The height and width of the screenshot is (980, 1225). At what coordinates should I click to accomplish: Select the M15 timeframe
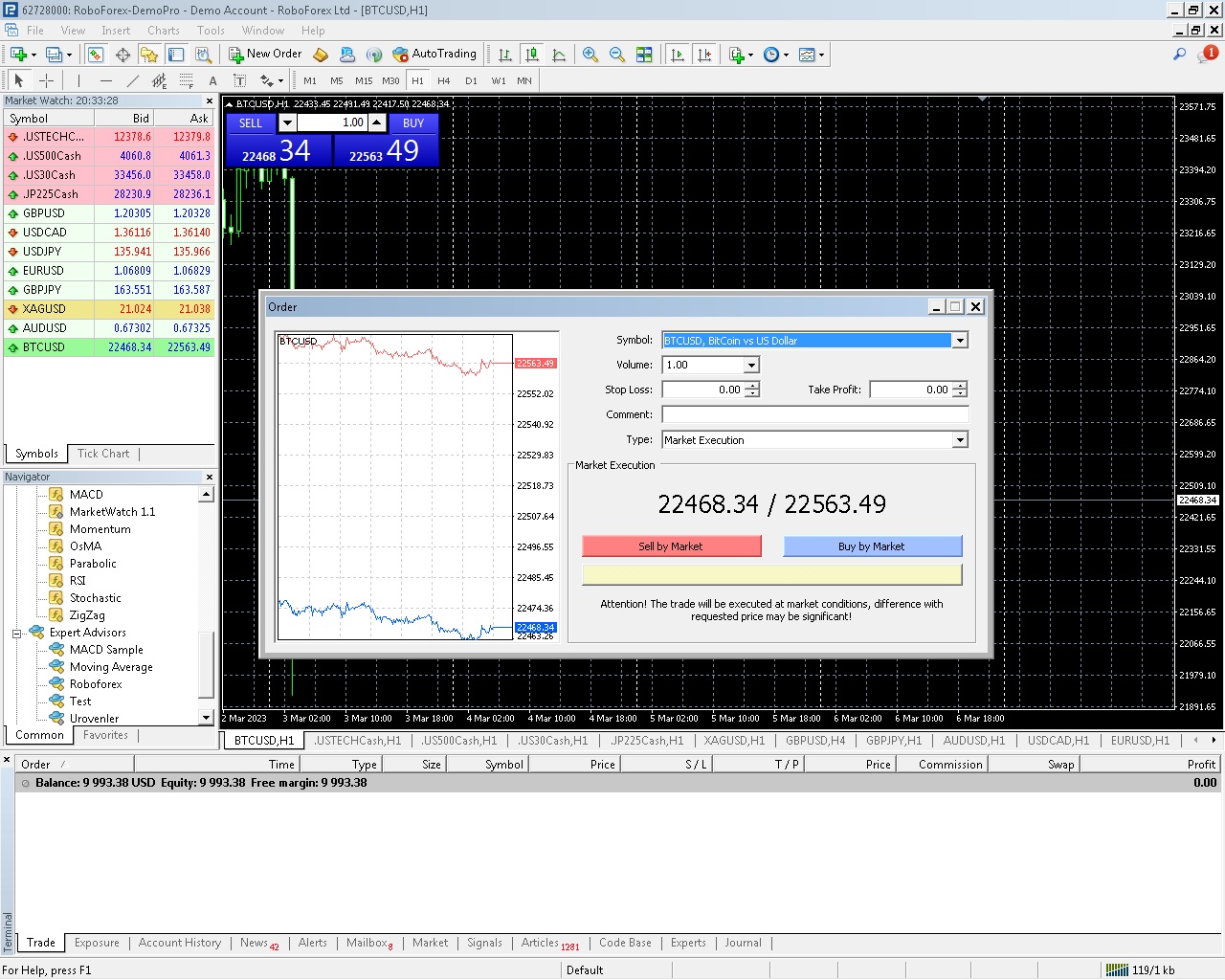click(x=364, y=80)
